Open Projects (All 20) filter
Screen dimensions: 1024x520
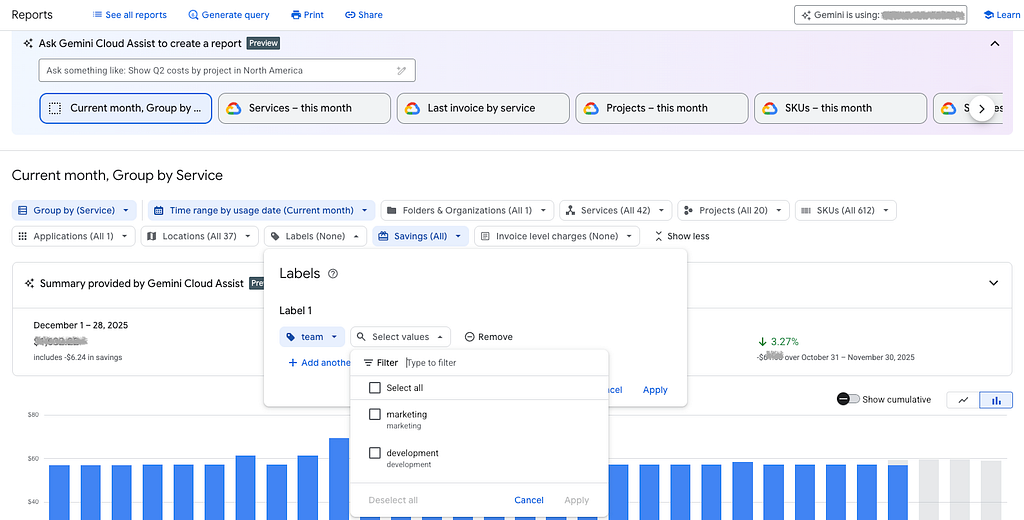(733, 210)
